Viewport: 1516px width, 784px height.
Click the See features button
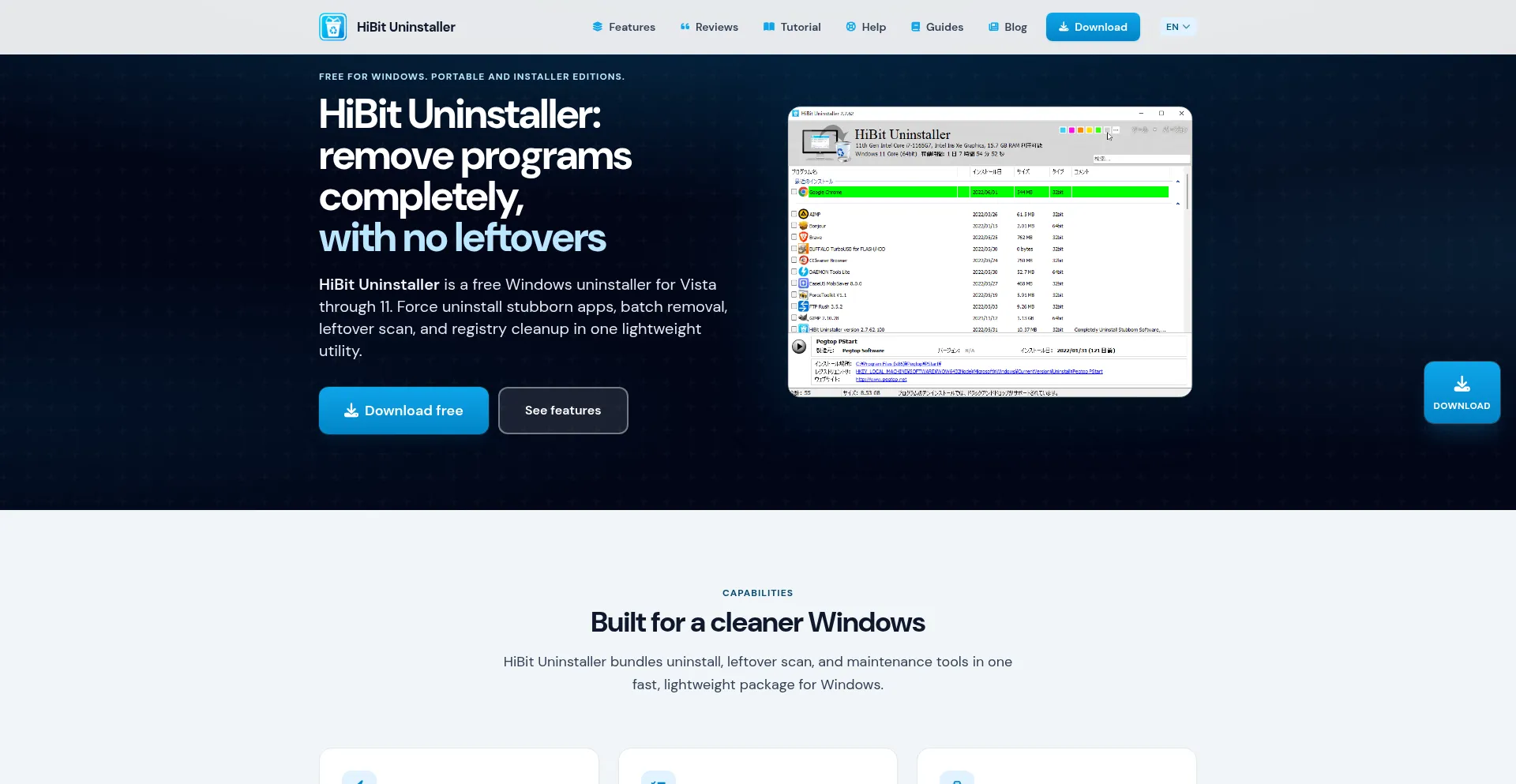pyautogui.click(x=563, y=411)
